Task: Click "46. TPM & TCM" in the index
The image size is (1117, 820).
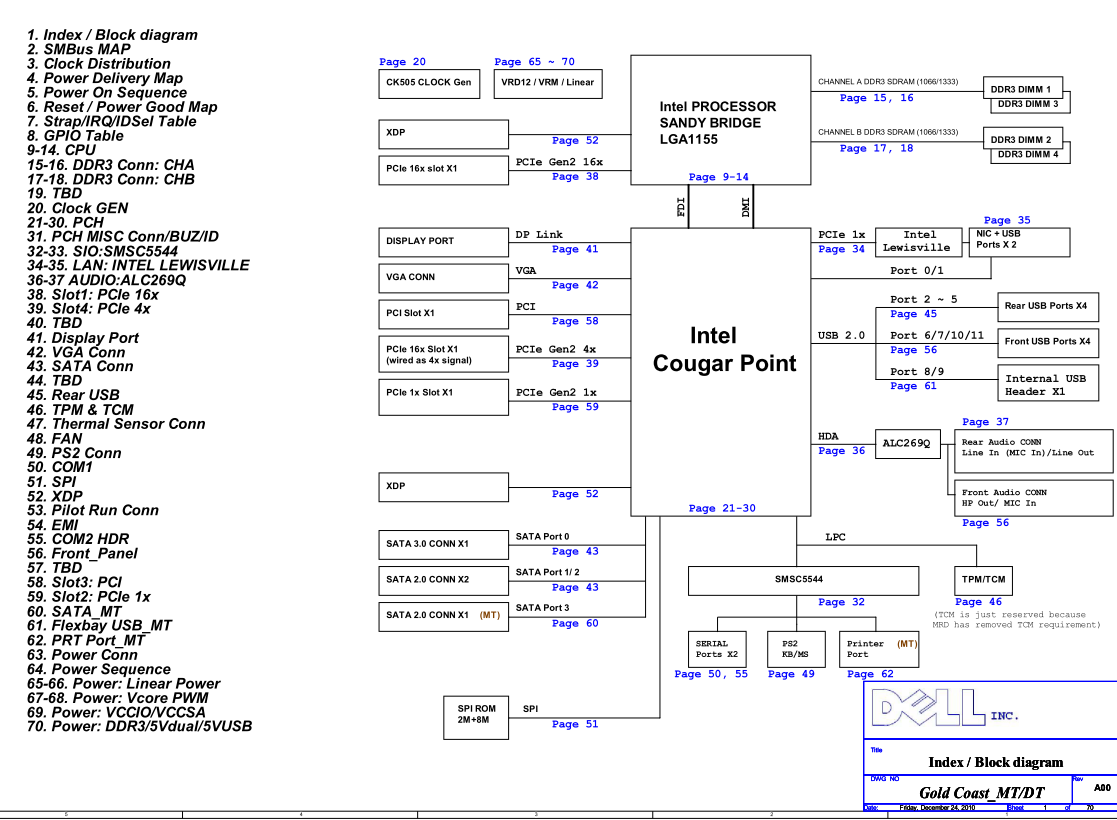Action: pos(80,410)
